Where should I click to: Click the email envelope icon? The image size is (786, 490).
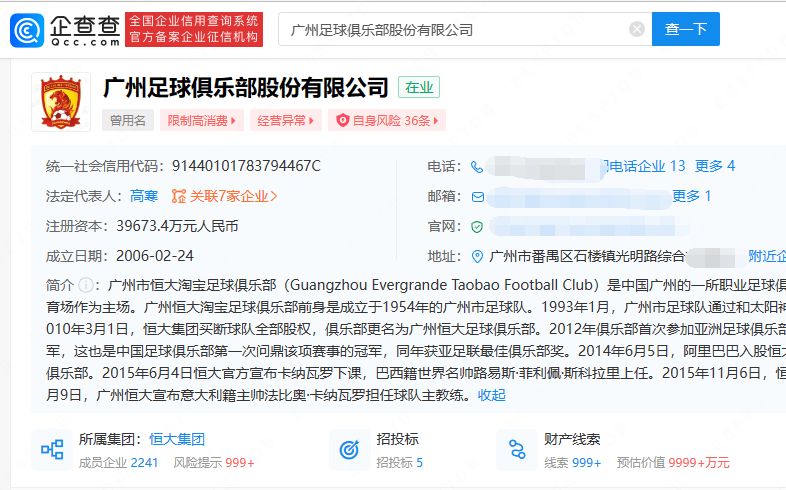[x=478, y=196]
